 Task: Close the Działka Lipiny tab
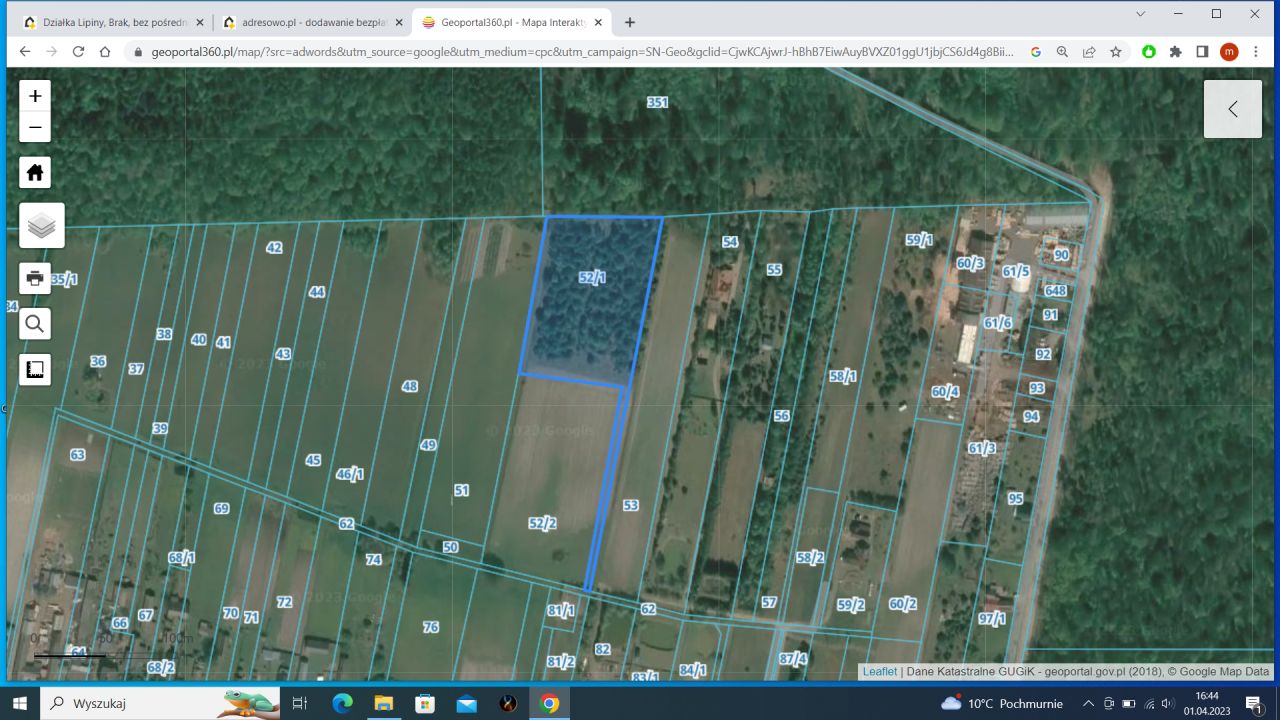click(x=199, y=22)
